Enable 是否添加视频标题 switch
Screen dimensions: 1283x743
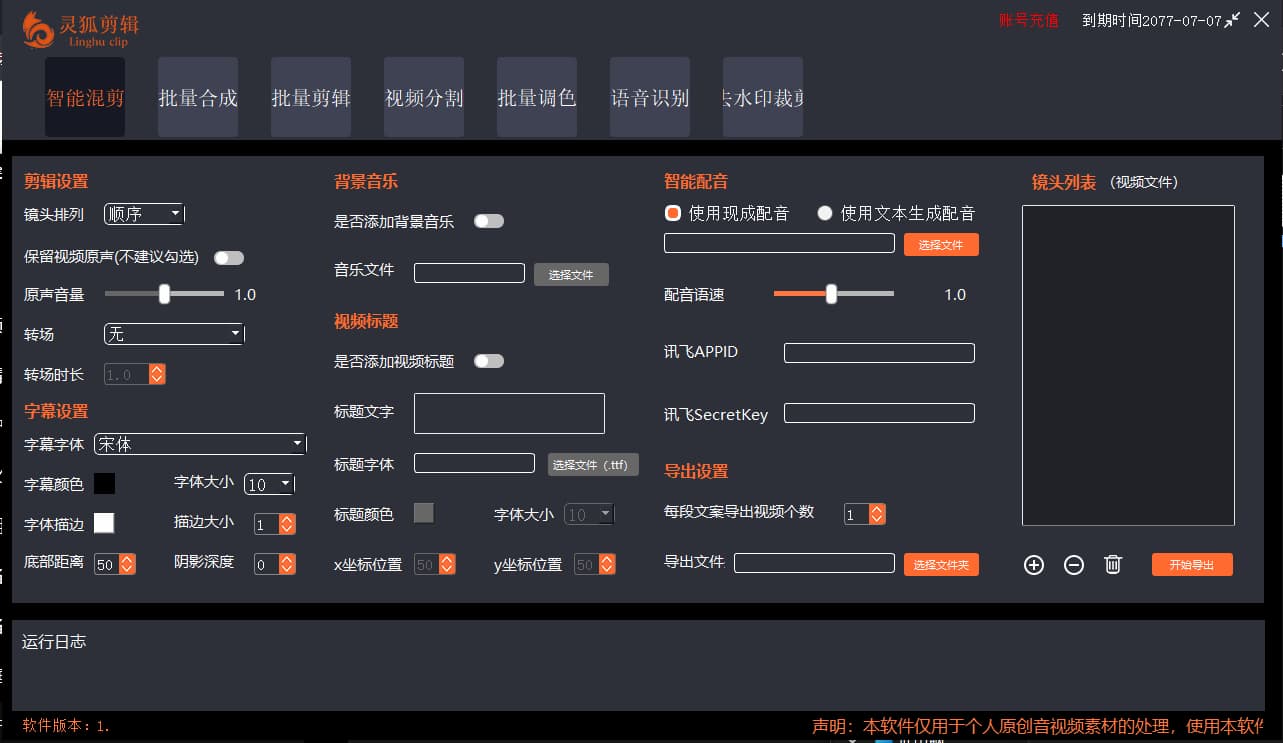(x=489, y=361)
